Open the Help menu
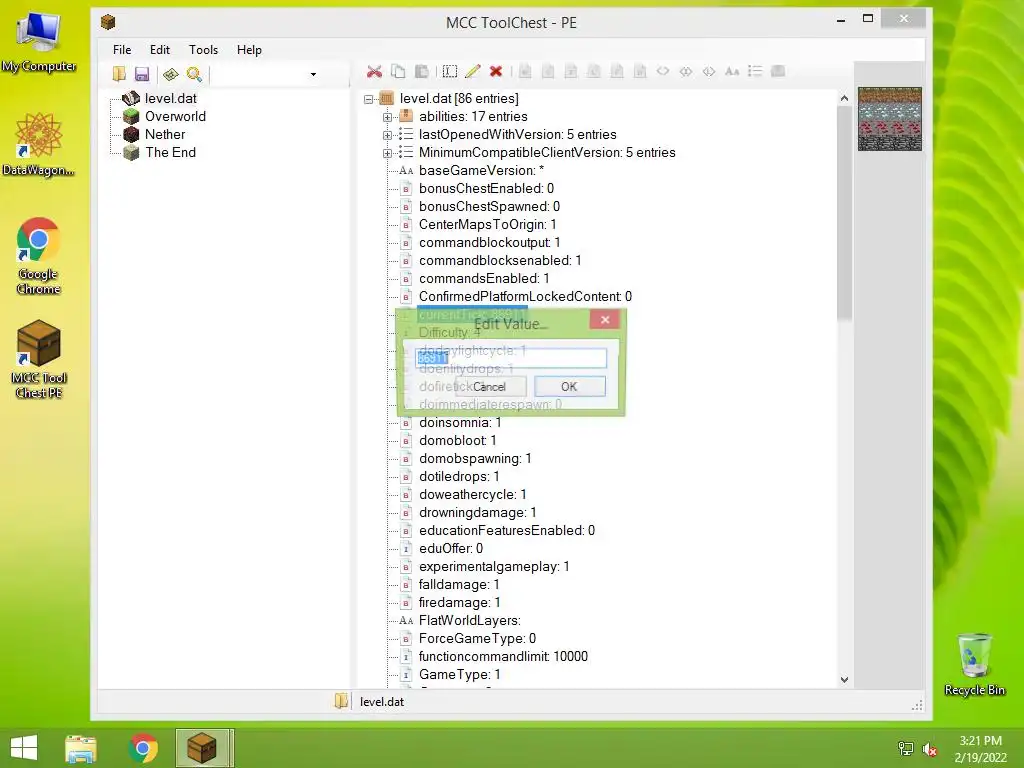The height and width of the screenshot is (768, 1024). tap(249, 50)
